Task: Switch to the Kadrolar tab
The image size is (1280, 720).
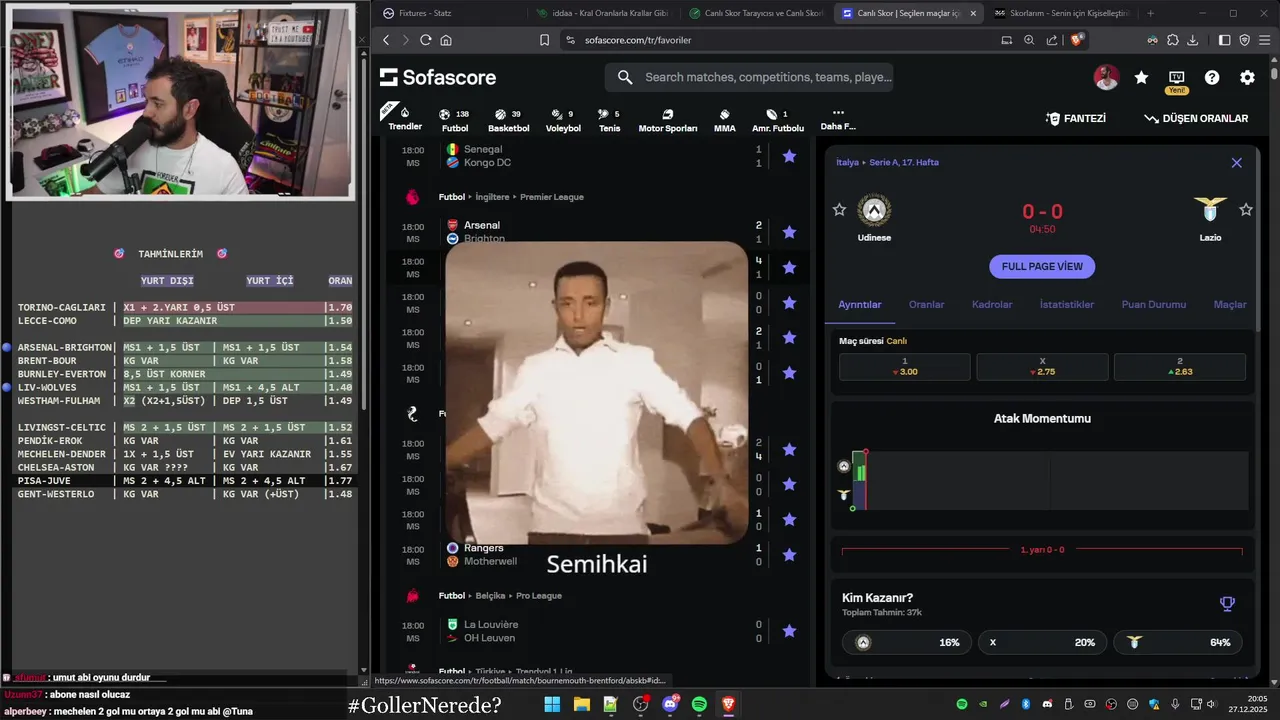Action: 992,304
